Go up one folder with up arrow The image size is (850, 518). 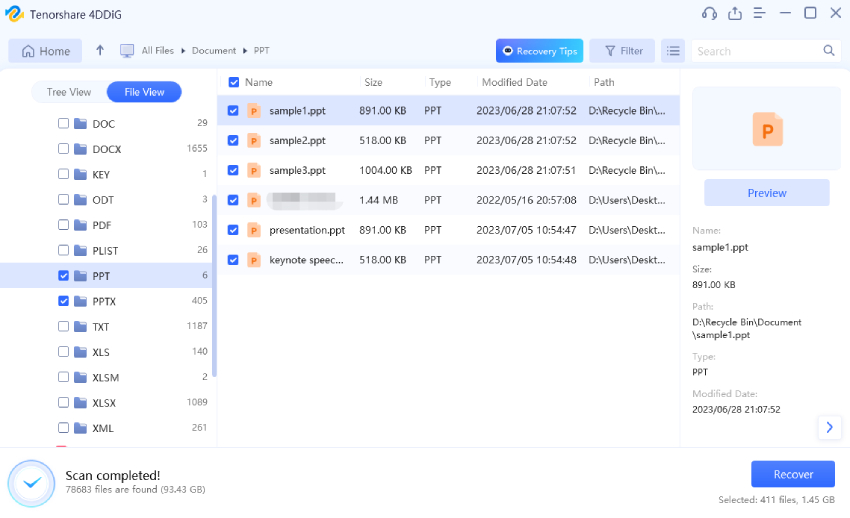(x=100, y=50)
